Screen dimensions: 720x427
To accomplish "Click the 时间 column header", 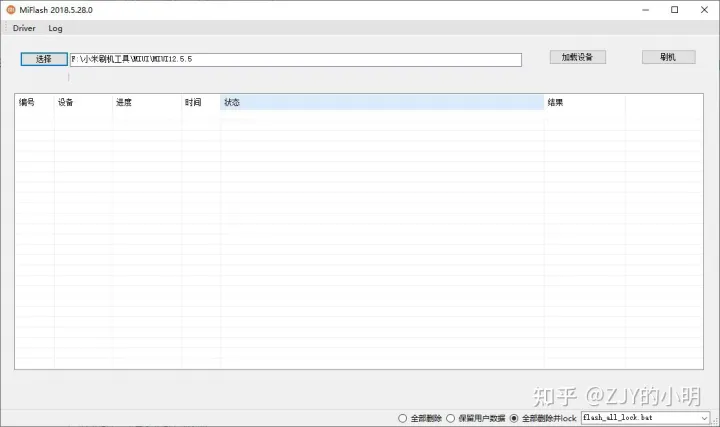I will click(201, 102).
